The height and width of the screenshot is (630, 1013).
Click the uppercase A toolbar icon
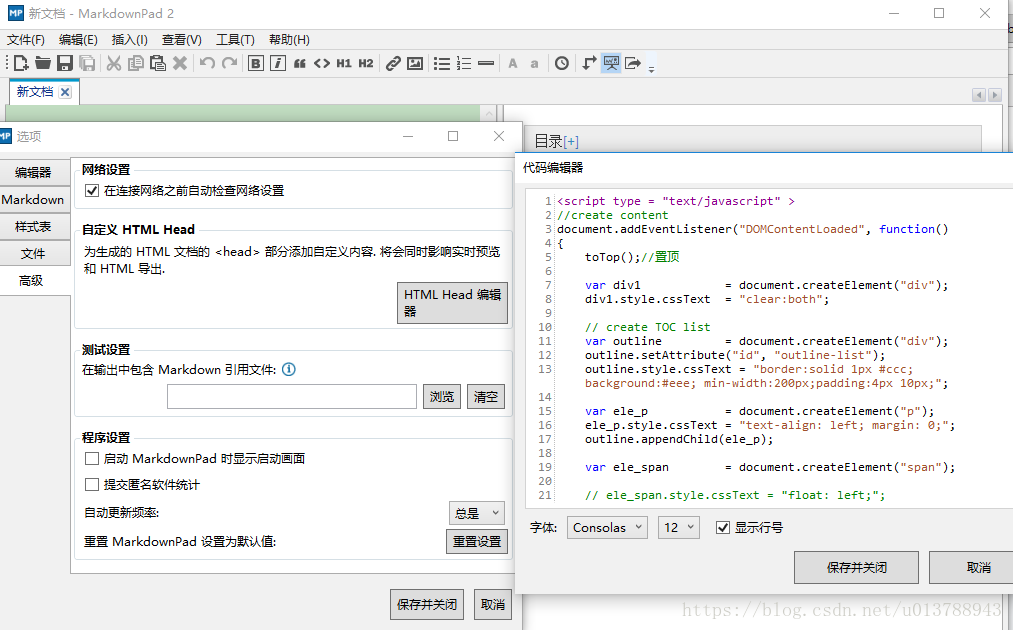tap(513, 63)
